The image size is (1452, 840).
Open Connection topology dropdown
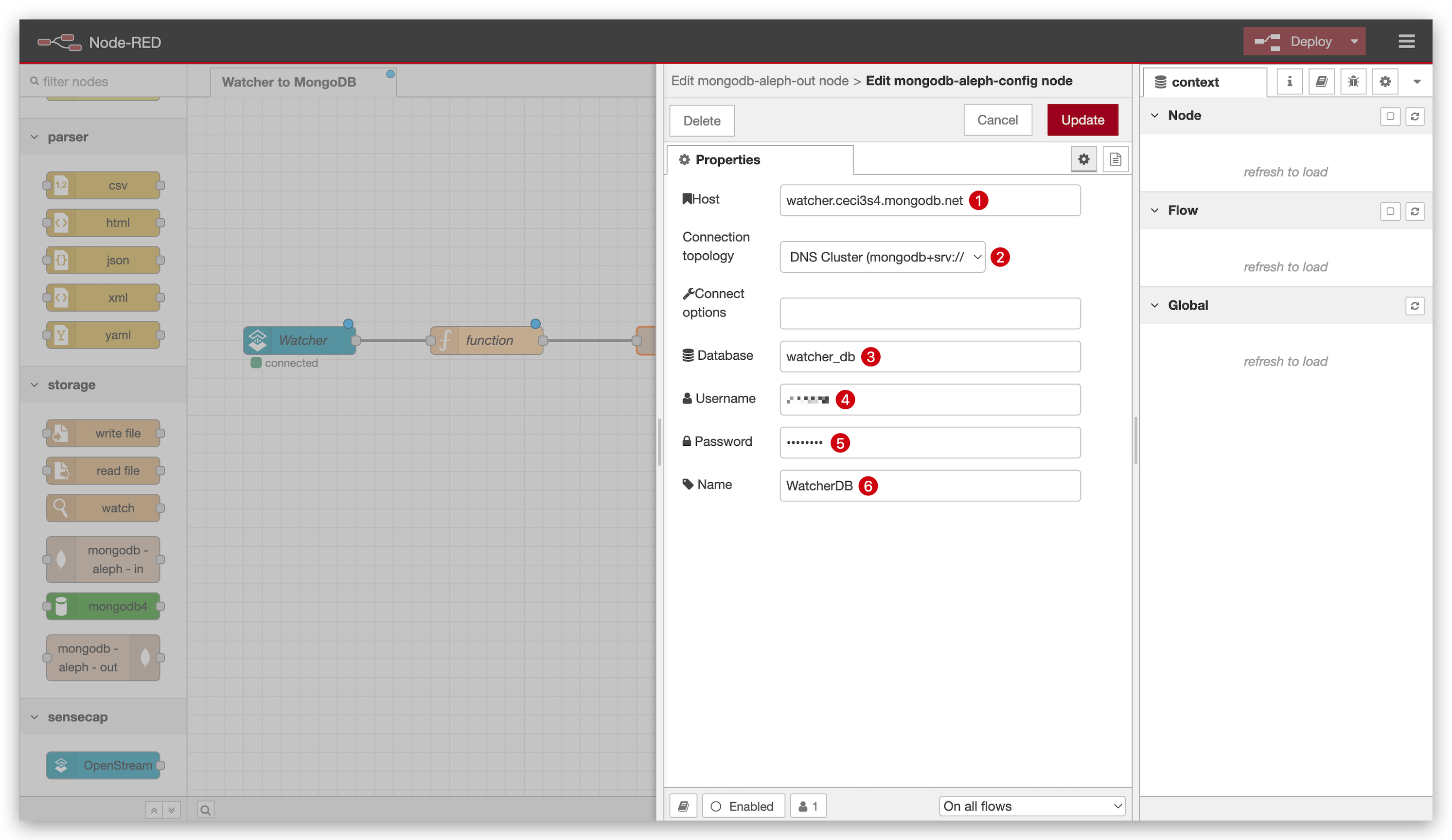coord(882,257)
